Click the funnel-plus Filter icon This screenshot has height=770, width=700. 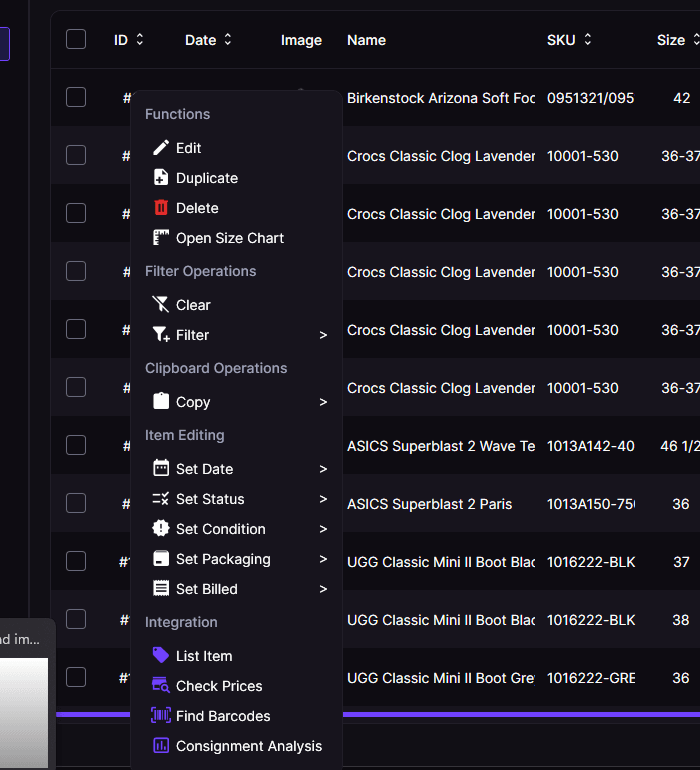[x=161, y=334]
